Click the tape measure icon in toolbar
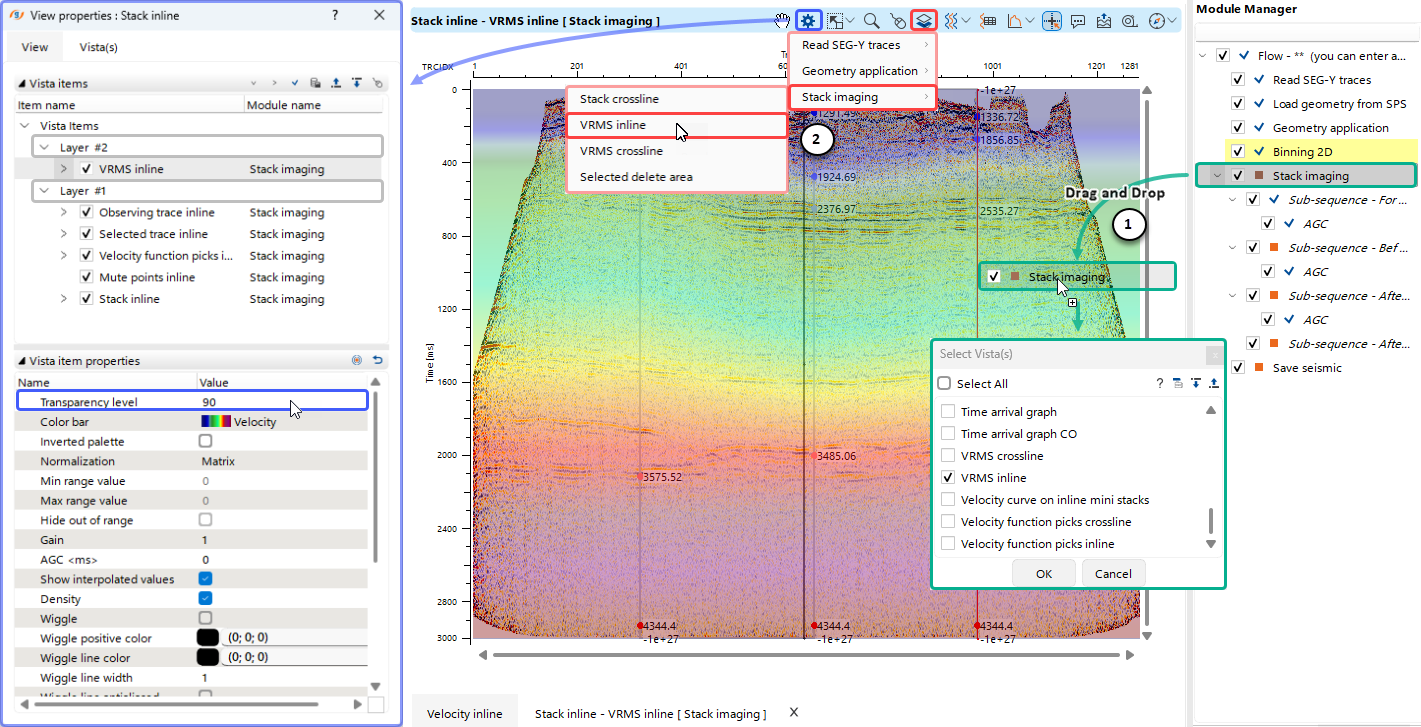1421x727 pixels. tap(1130, 20)
